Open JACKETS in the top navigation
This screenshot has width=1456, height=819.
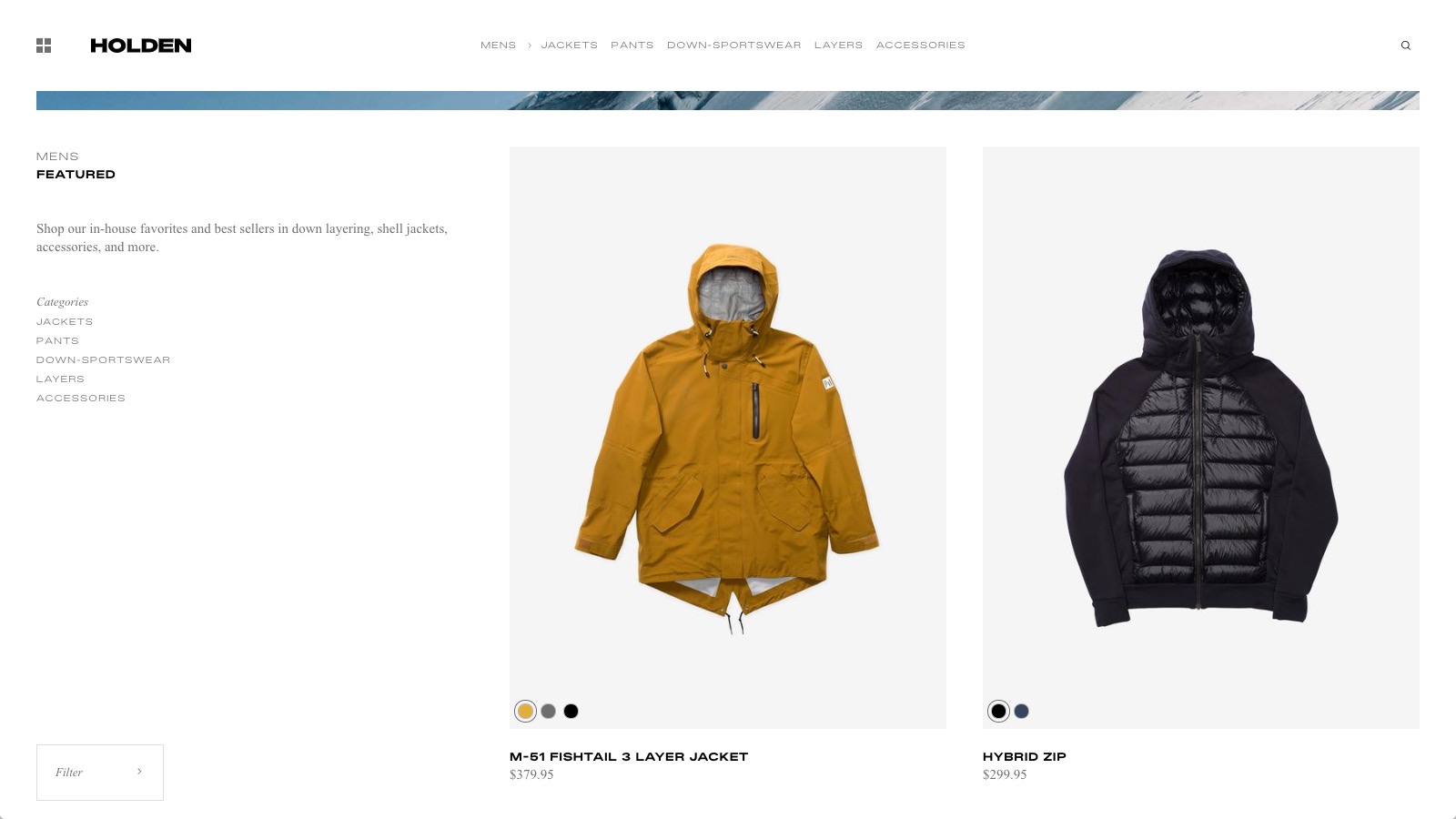tap(570, 45)
